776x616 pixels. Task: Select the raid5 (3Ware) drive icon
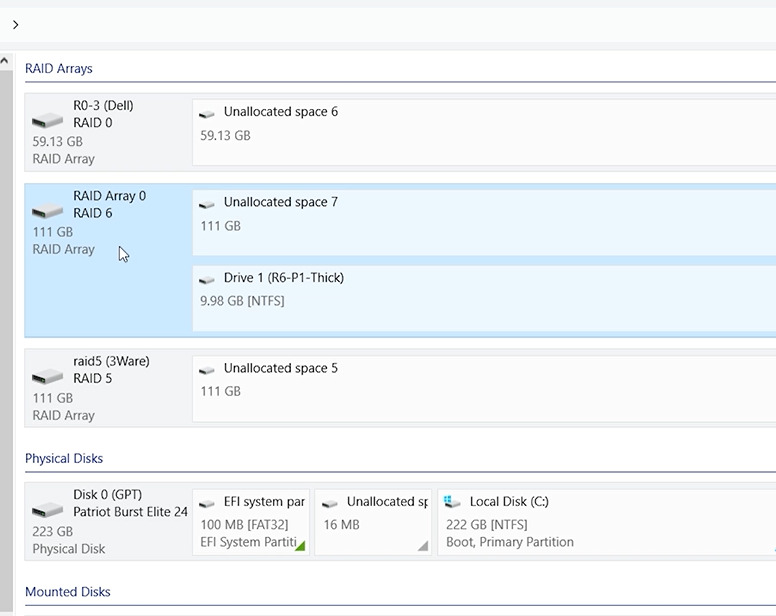[x=48, y=377]
